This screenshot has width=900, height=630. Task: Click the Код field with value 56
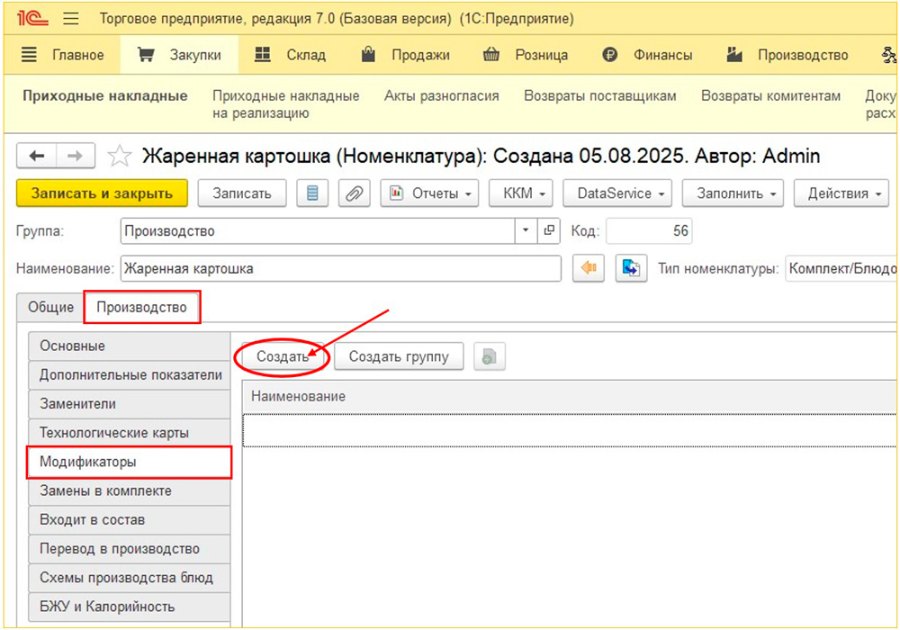[x=649, y=231]
